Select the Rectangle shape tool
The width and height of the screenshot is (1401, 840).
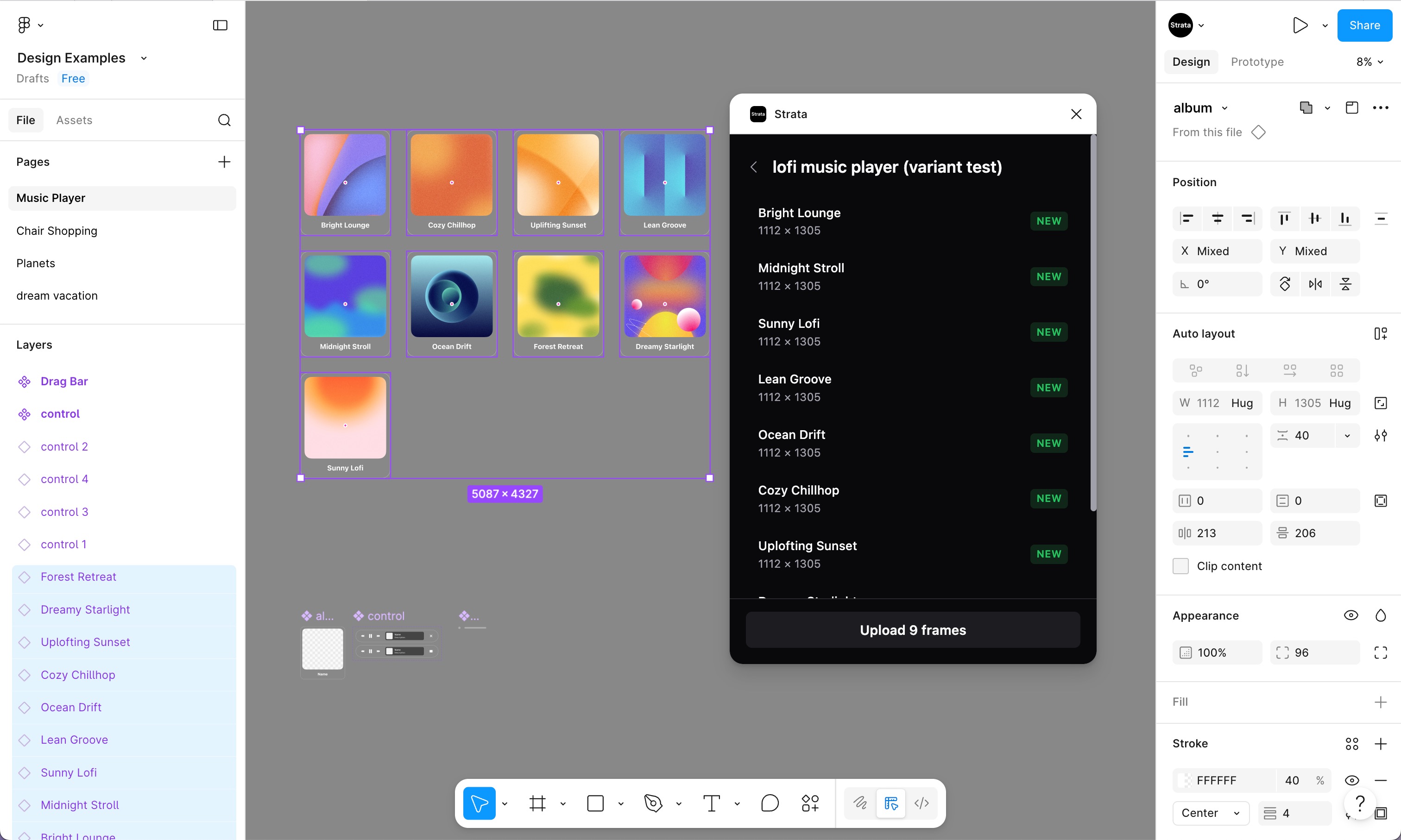596,803
